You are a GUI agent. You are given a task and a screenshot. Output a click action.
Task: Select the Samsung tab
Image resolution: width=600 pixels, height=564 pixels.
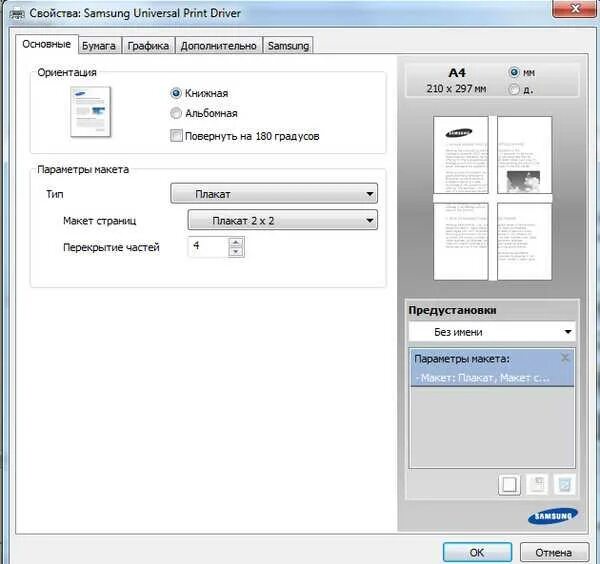[289, 46]
